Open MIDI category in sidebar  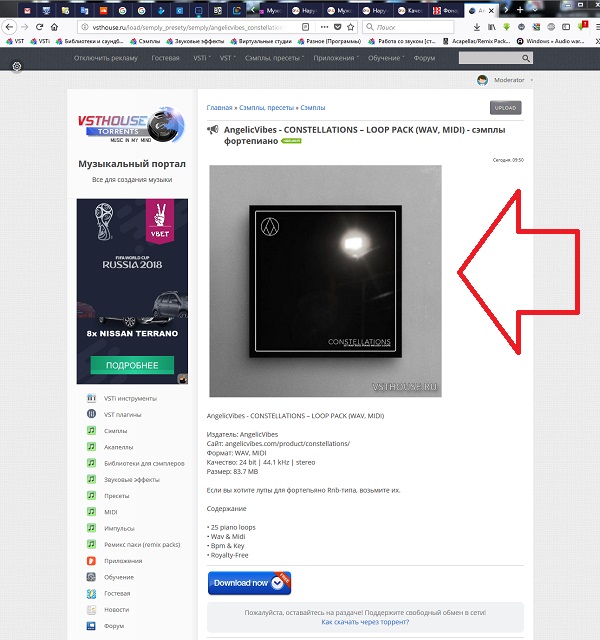pyautogui.click(x=111, y=512)
